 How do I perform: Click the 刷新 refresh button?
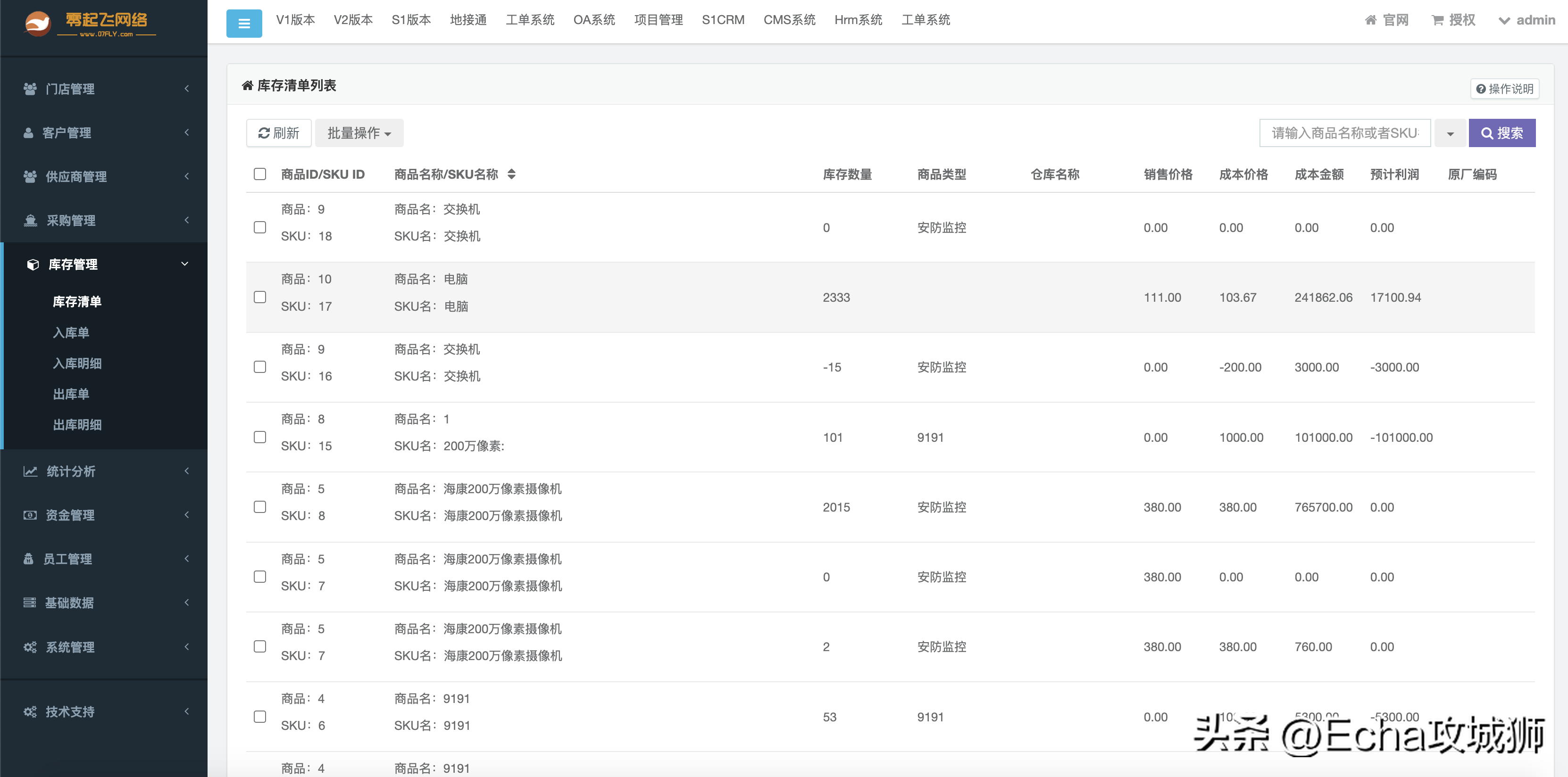(279, 132)
